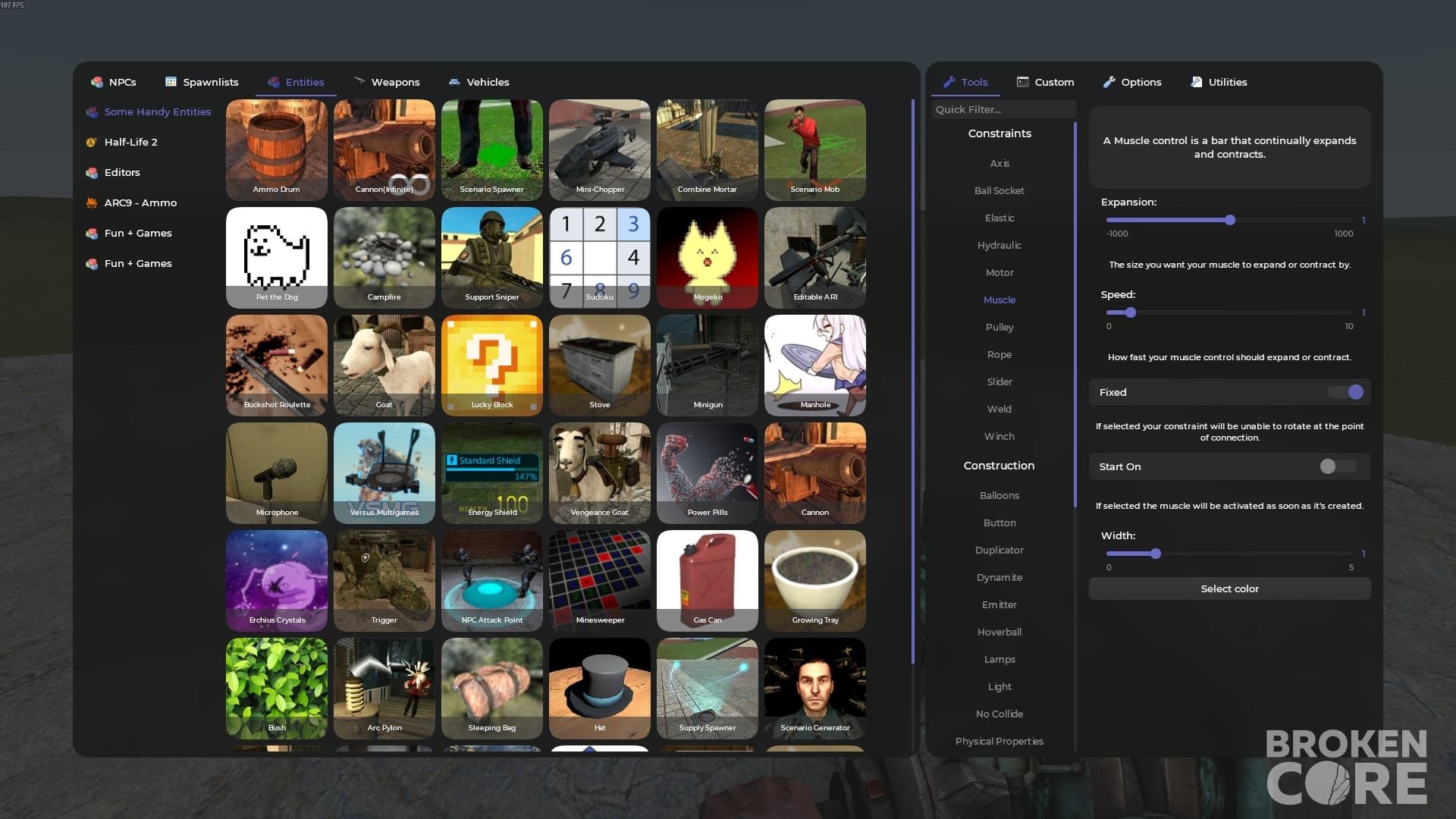This screenshot has height=819, width=1456.
Task: Open the Weapons tab
Action: pyautogui.click(x=387, y=82)
